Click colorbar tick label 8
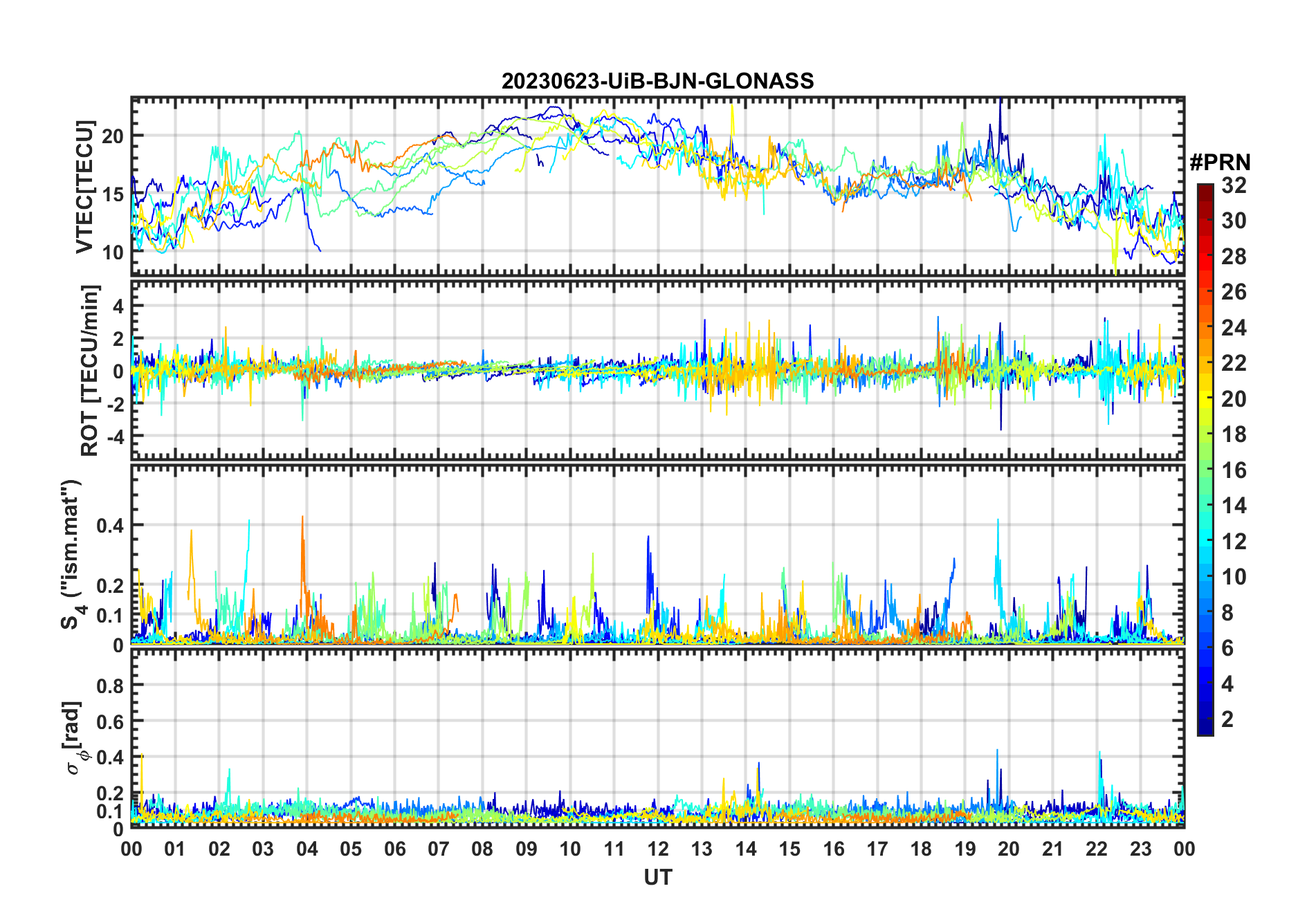This screenshot has width=1316, height=920. click(x=1227, y=612)
